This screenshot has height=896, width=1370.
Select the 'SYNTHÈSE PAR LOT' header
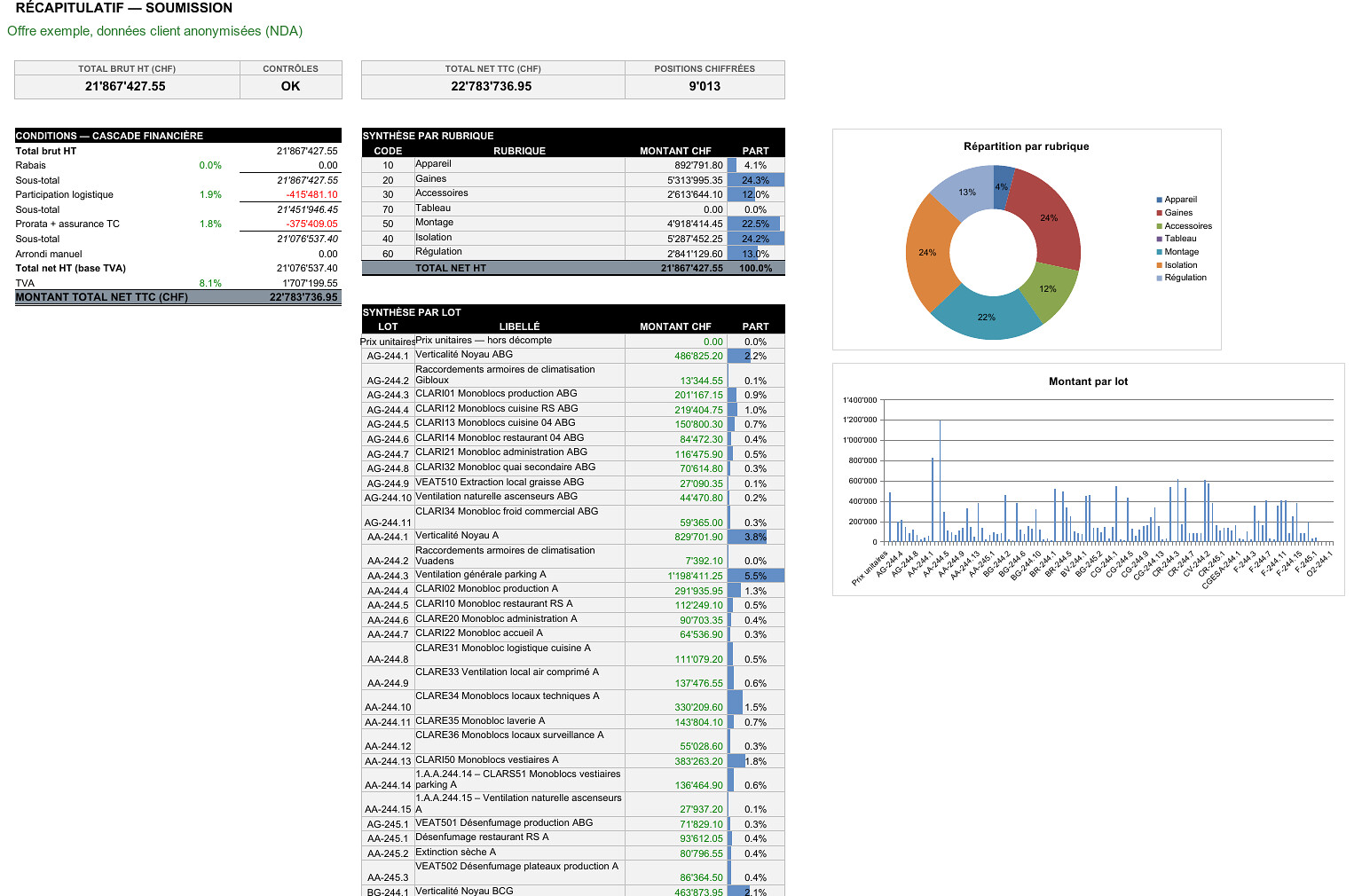pyautogui.click(x=412, y=312)
